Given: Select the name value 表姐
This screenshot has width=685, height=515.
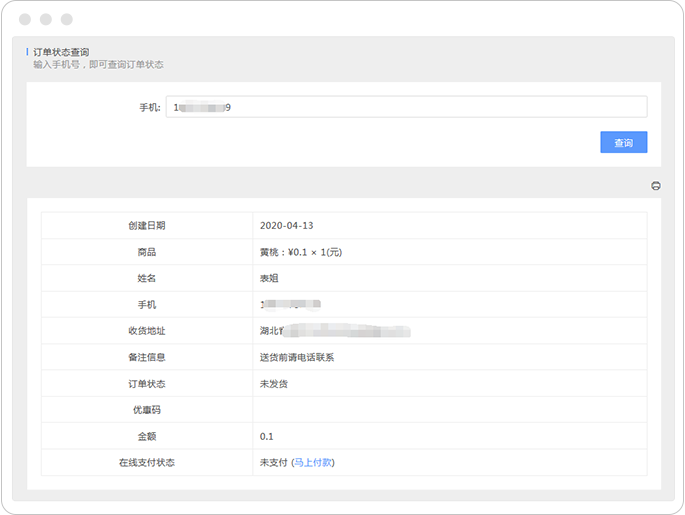Looking at the screenshot, I should coord(269,278).
